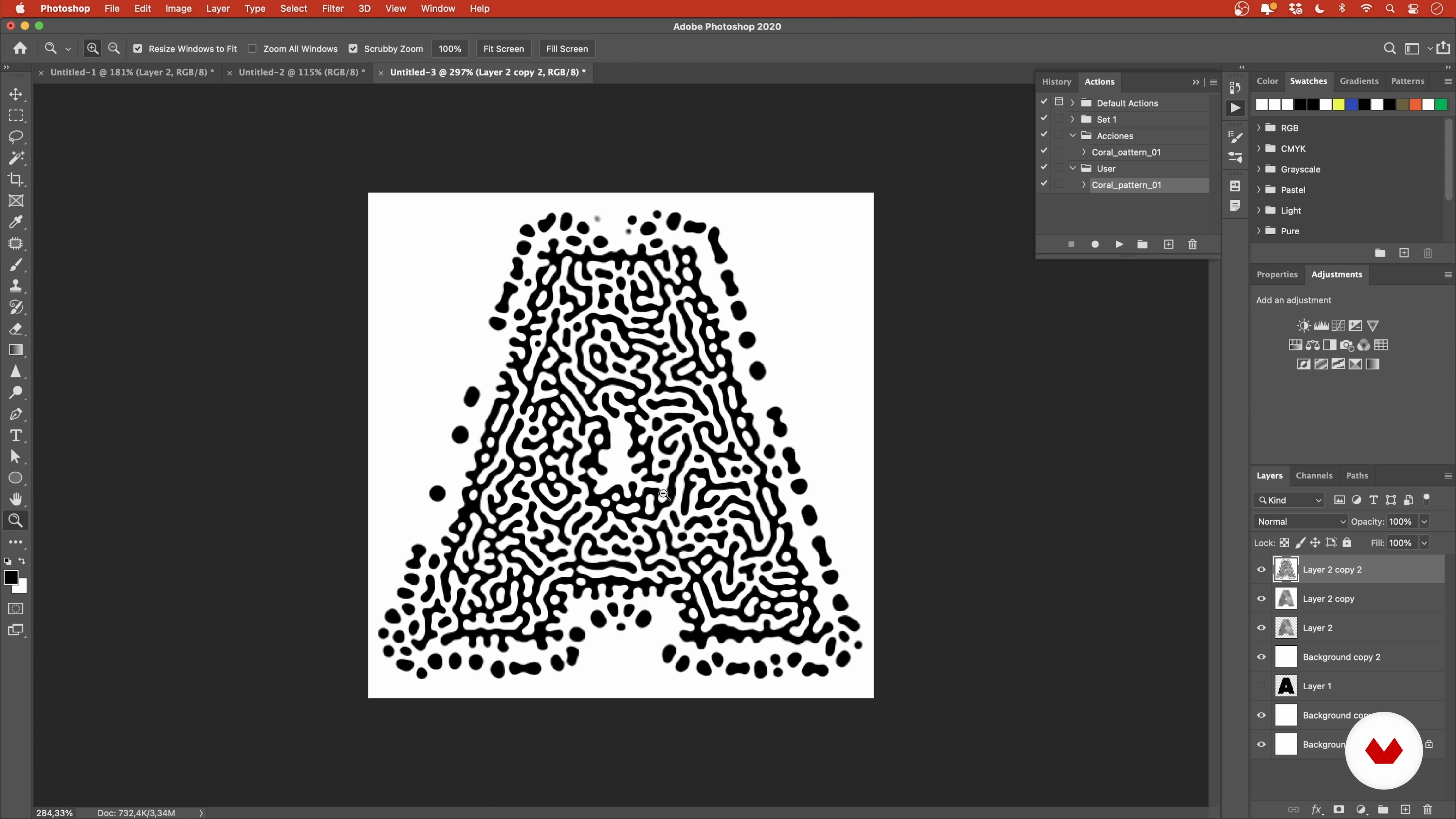
Task: Select the Crop tool
Action: 16,179
